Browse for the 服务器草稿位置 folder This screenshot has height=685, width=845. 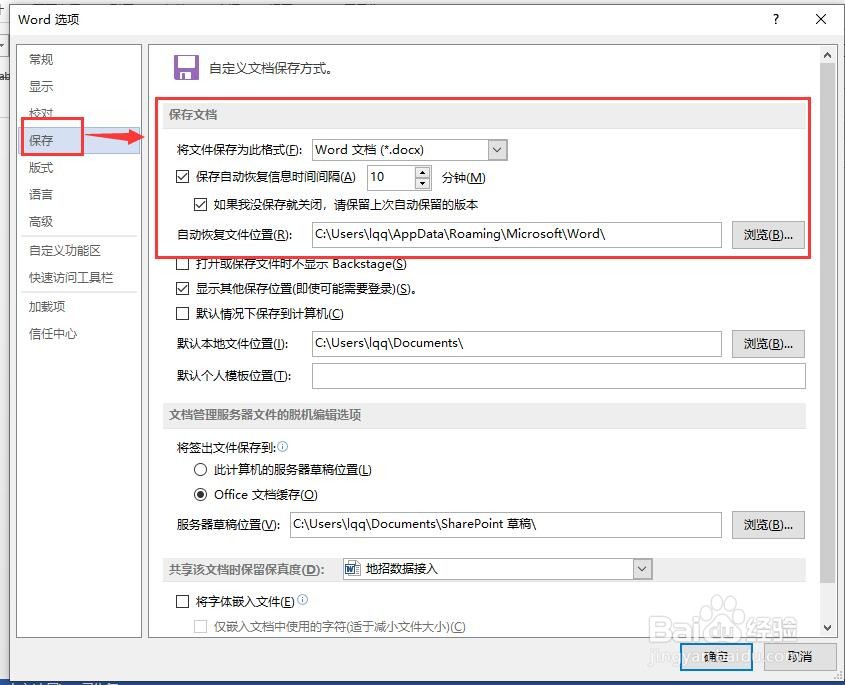click(768, 525)
